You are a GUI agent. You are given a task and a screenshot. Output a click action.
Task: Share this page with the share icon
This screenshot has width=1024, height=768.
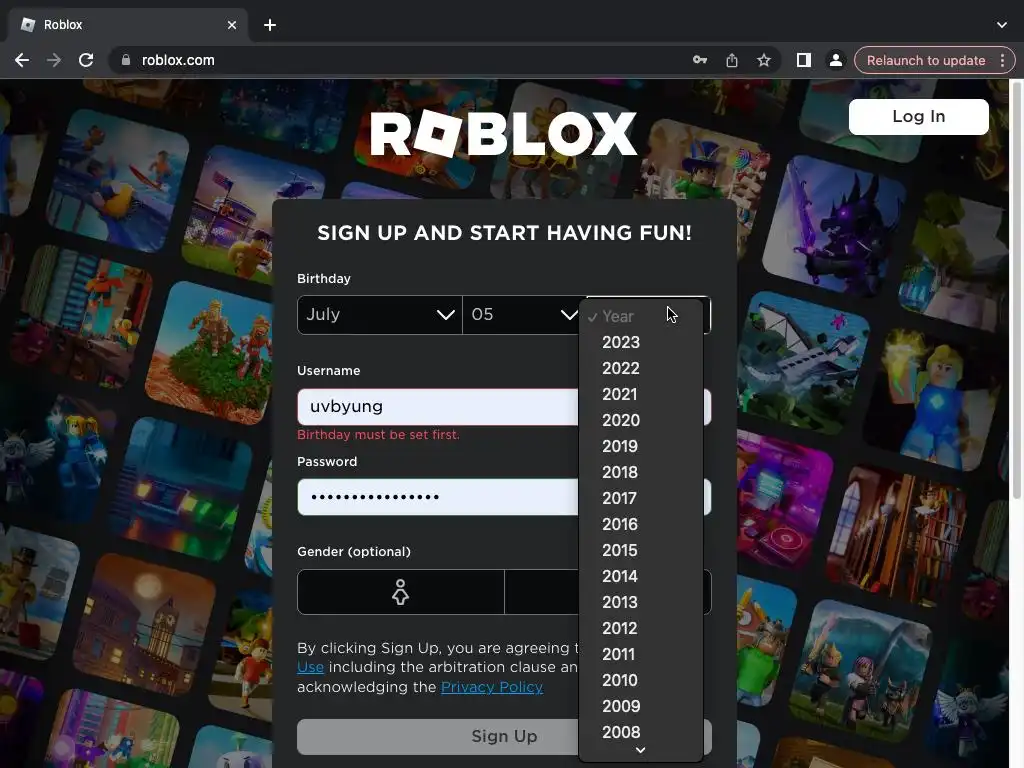[731, 60]
